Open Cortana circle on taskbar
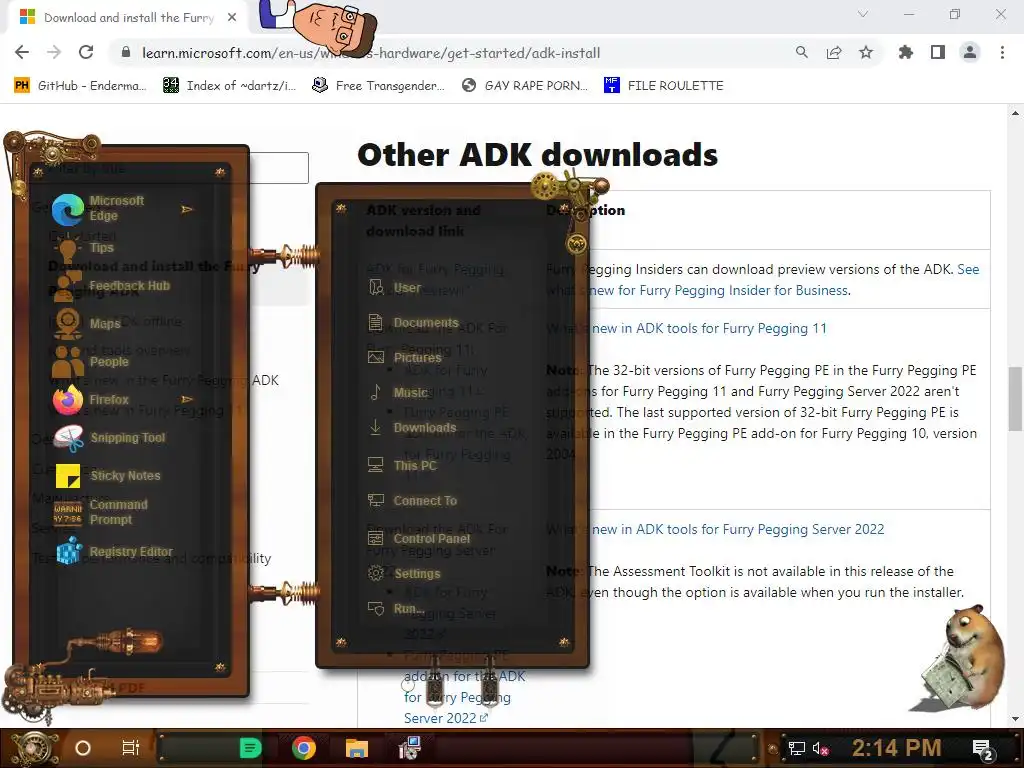The image size is (1024, 768). click(83, 748)
